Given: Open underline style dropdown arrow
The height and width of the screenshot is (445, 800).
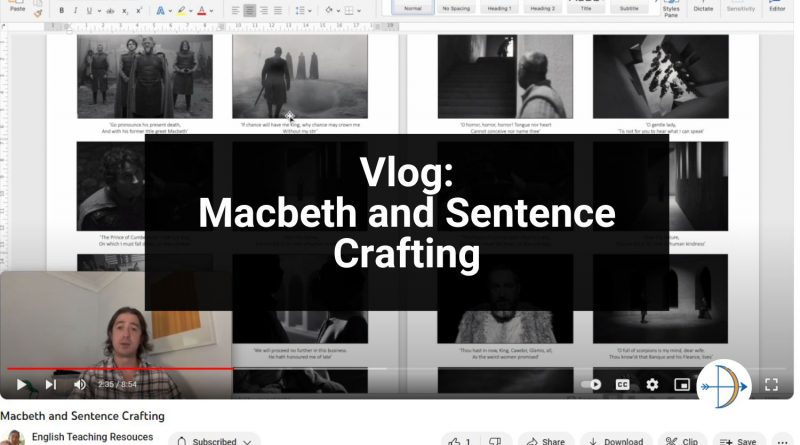Looking at the screenshot, I should point(98,11).
